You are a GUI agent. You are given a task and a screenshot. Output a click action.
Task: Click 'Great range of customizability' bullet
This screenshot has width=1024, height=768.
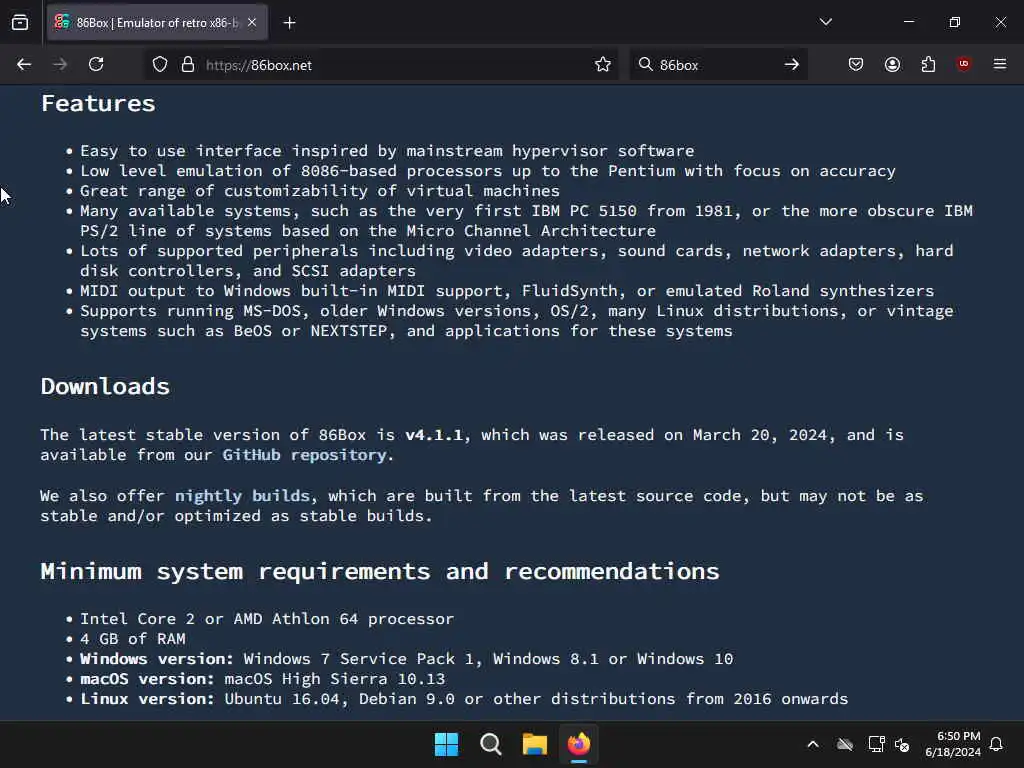[x=319, y=191]
